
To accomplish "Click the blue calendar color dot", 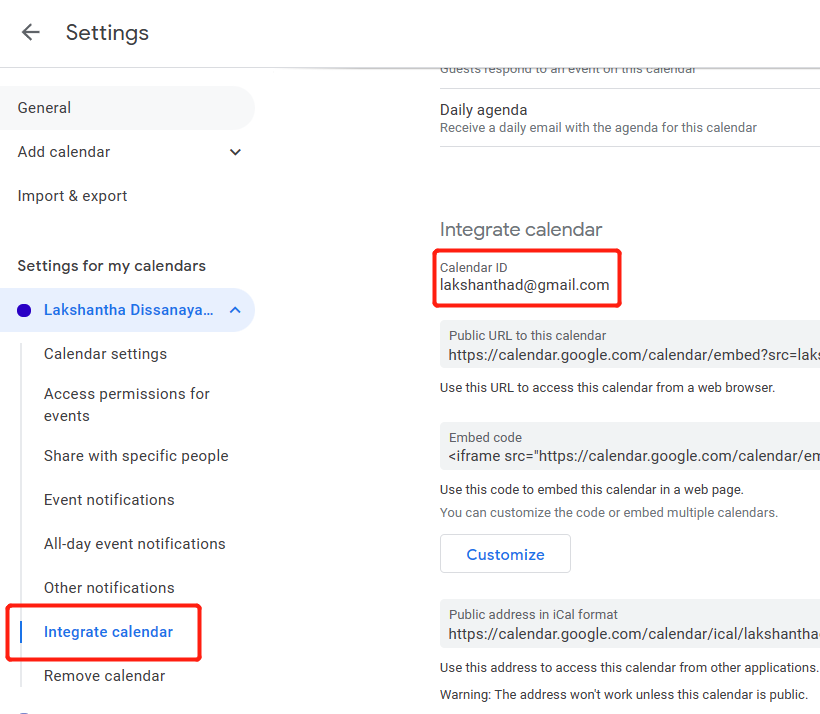I will [x=25, y=311].
